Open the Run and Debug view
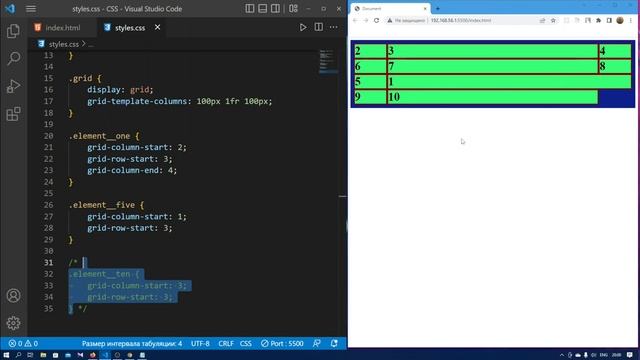Screen dimensions: 640x360 pos(13,87)
